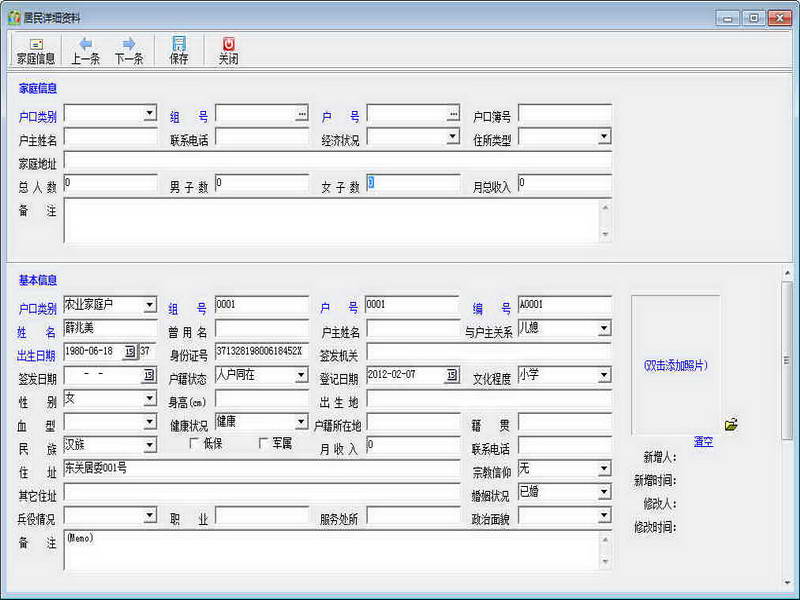
Task: Click the 男子数 field
Action: click(x=262, y=183)
